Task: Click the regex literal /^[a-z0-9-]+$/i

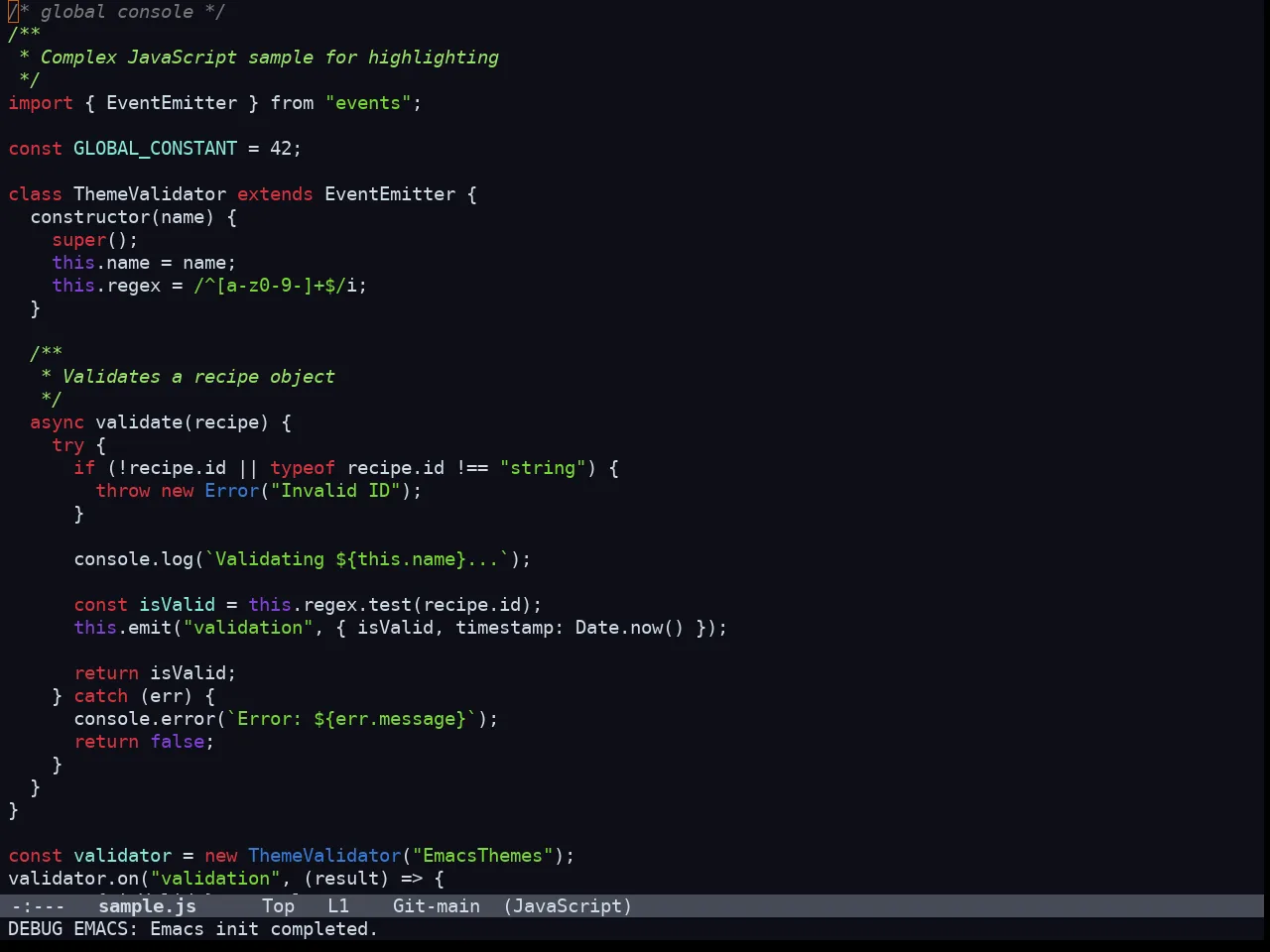Action: click(280, 286)
